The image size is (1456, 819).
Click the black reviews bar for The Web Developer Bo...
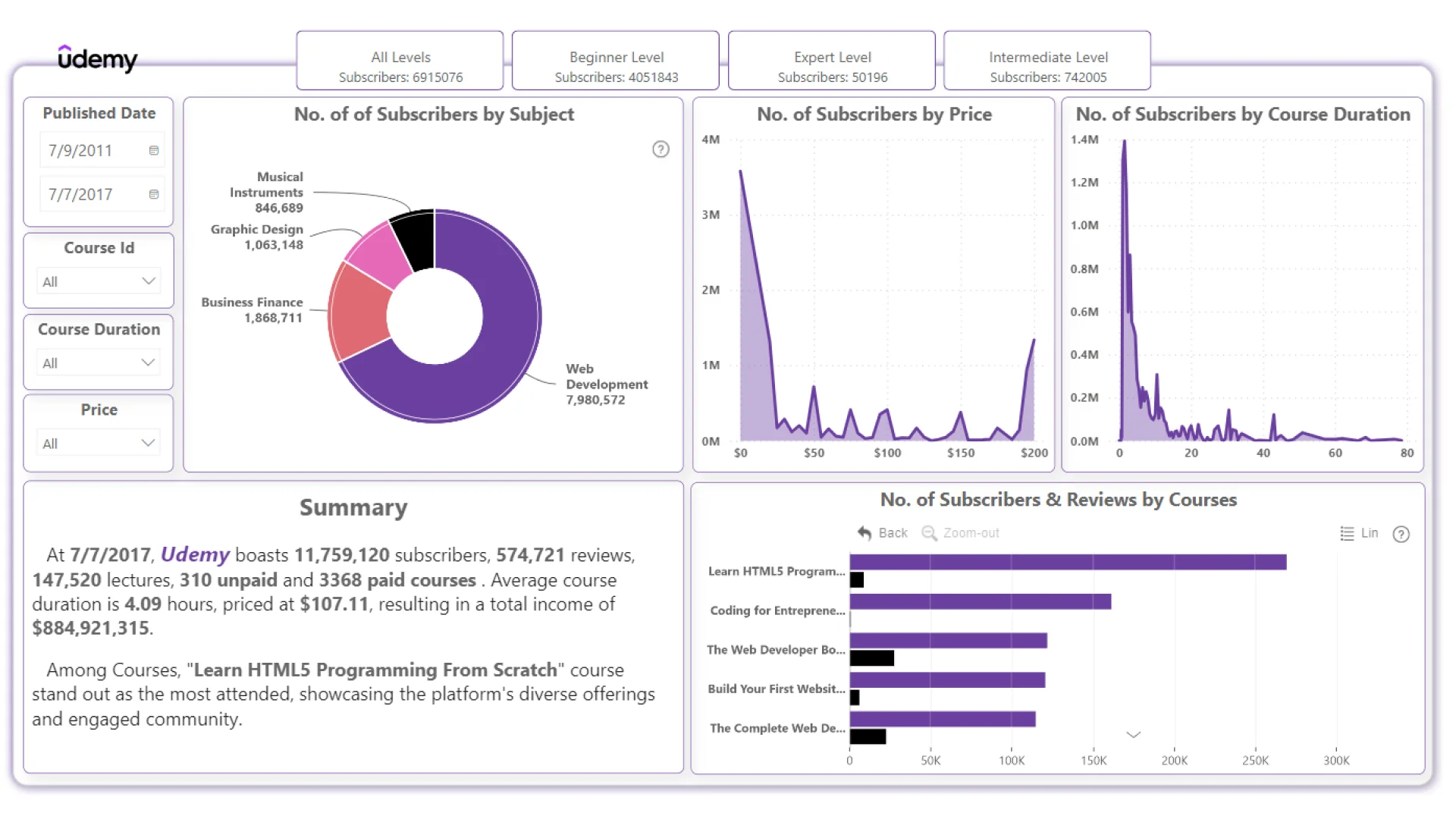[872, 658]
